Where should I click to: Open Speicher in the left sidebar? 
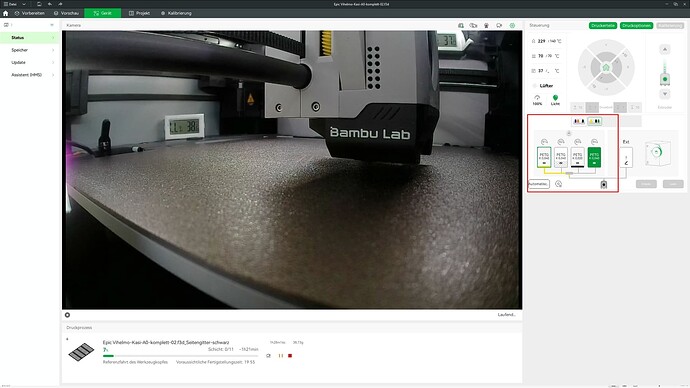29,50
